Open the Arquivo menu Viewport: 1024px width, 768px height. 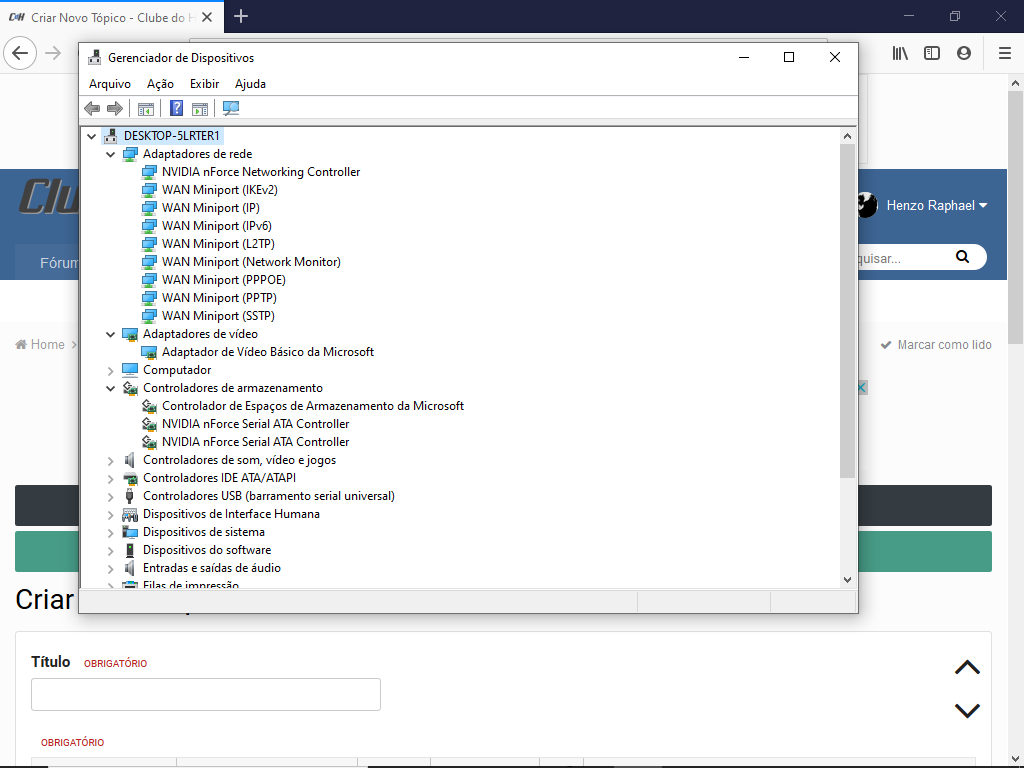[x=110, y=84]
